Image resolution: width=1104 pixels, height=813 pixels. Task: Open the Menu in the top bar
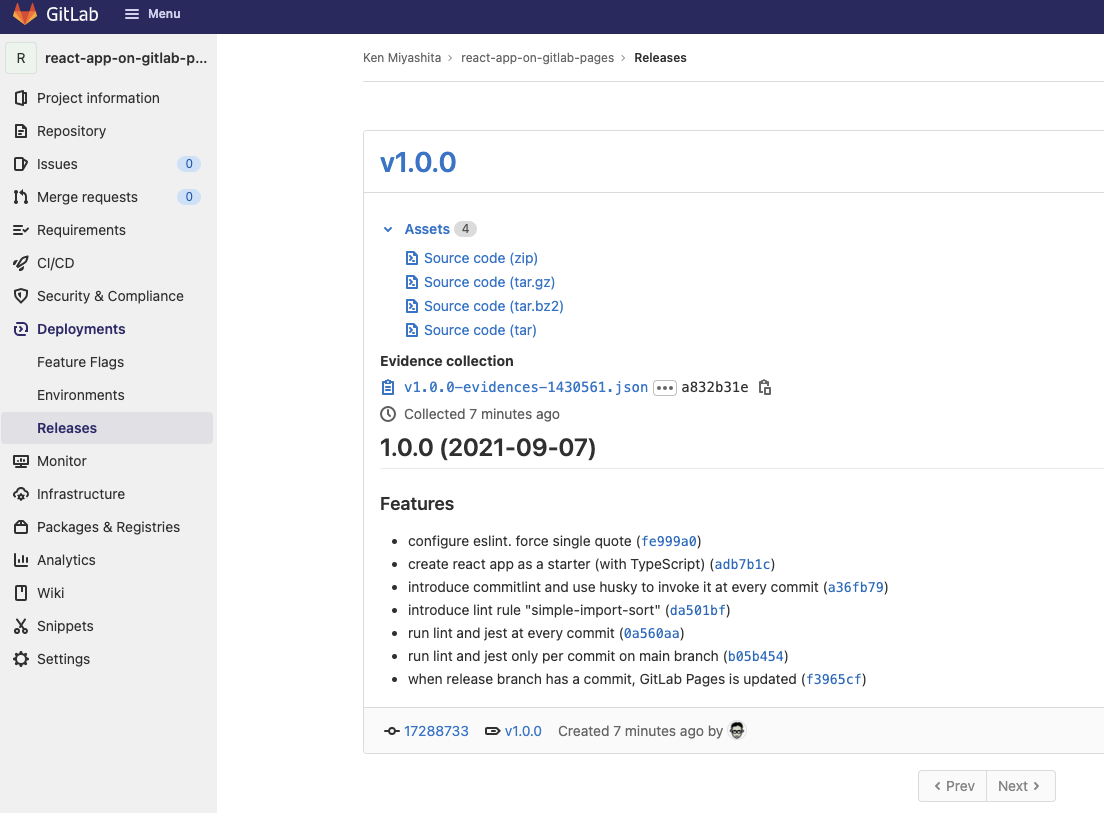pos(152,14)
